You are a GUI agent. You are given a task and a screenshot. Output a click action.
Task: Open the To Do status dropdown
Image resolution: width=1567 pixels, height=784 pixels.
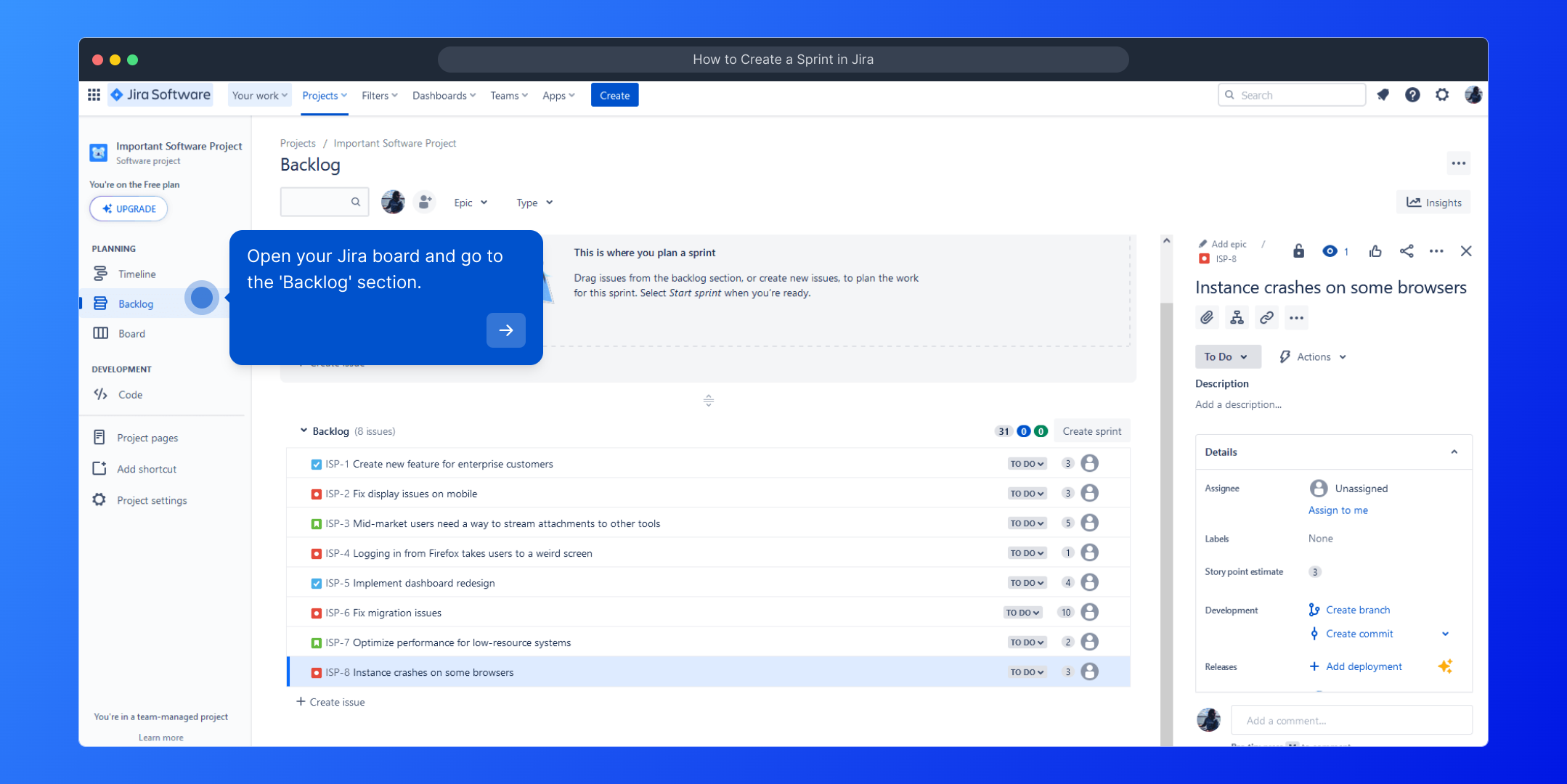click(1226, 356)
